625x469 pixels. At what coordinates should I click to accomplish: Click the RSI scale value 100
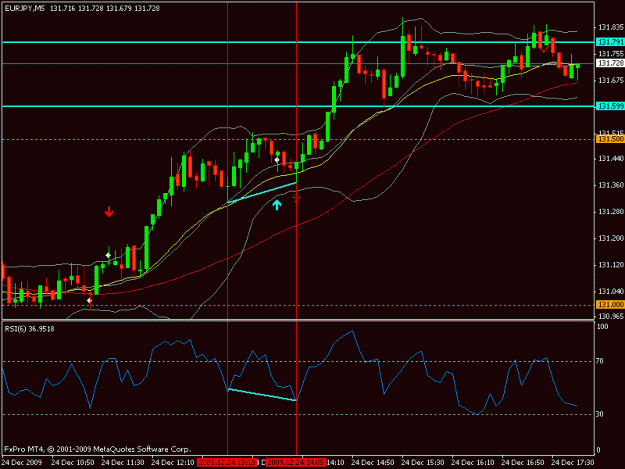click(x=602, y=327)
